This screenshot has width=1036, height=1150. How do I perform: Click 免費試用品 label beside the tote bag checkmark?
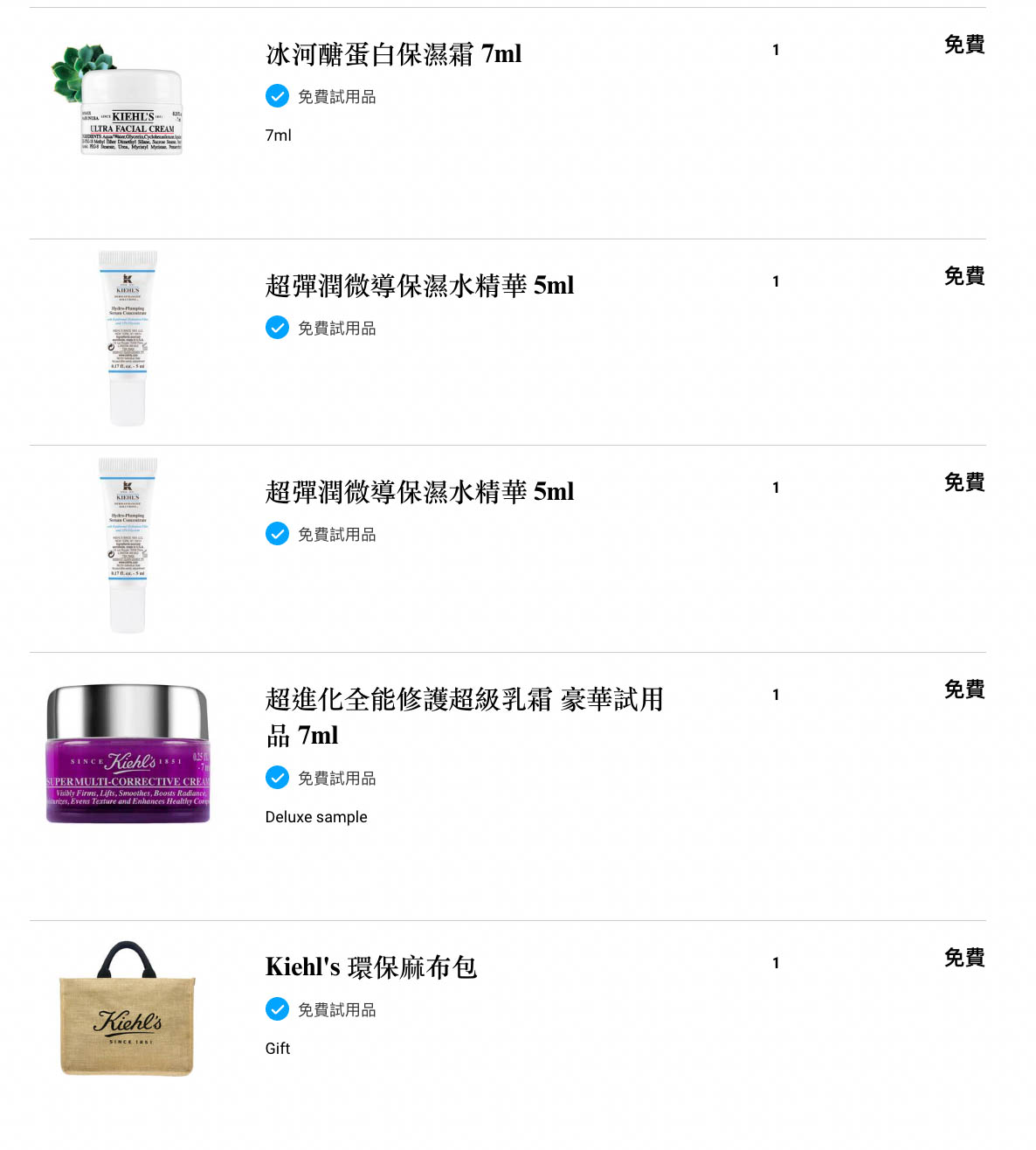coord(337,1010)
